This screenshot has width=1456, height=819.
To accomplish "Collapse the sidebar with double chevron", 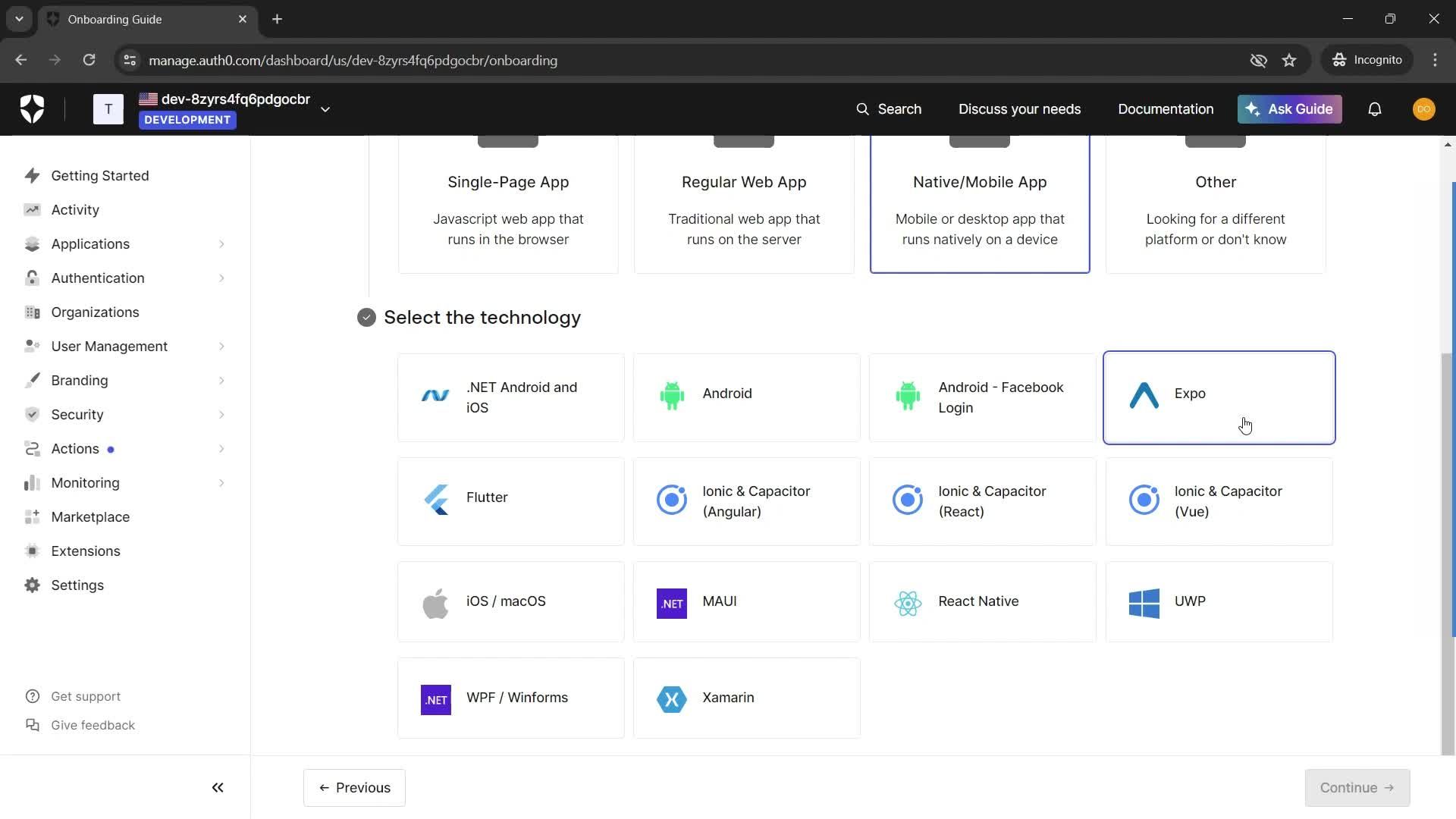I will (218, 788).
